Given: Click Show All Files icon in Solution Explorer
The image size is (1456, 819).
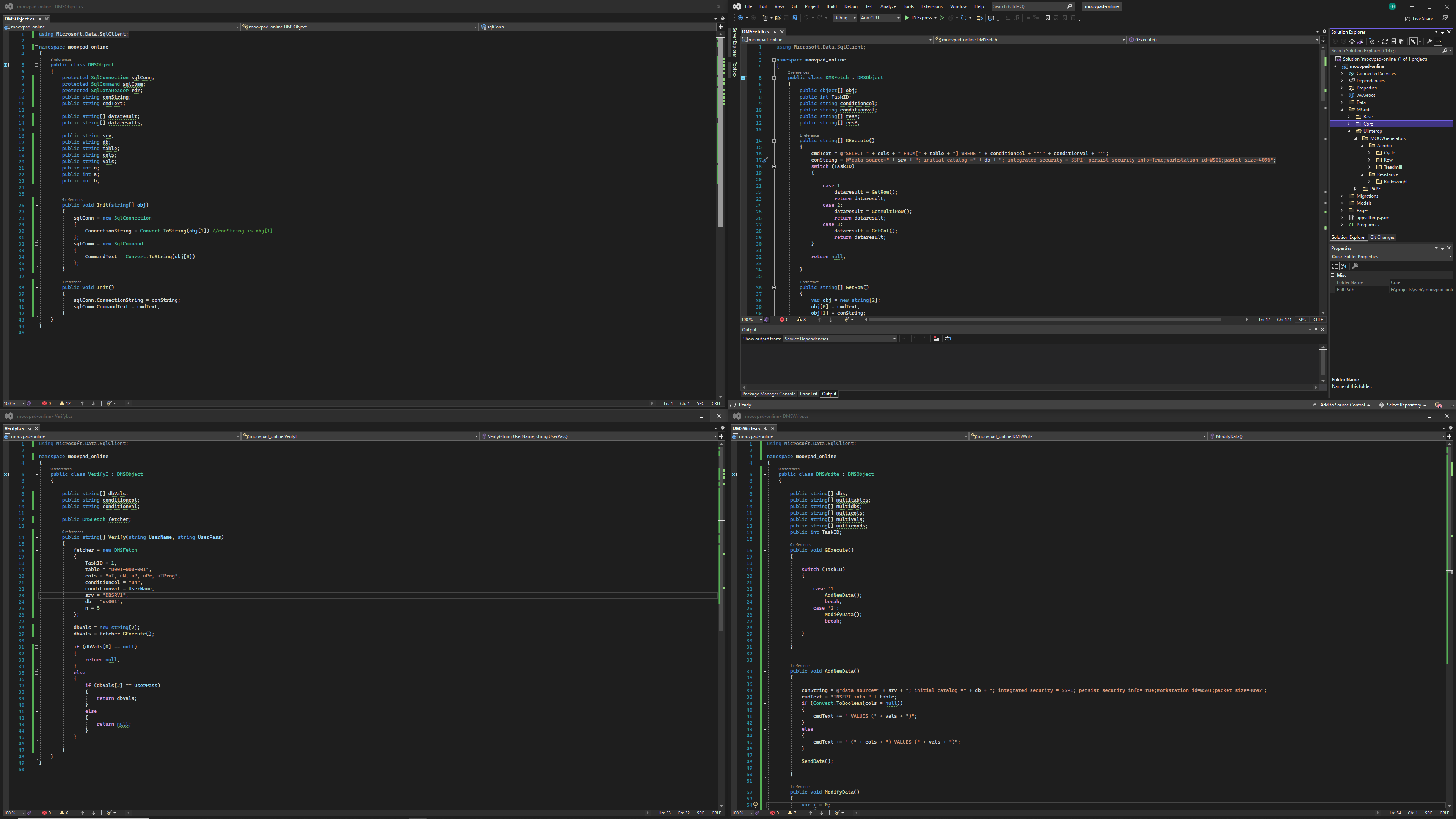Looking at the screenshot, I should pyautogui.click(x=1402, y=41).
